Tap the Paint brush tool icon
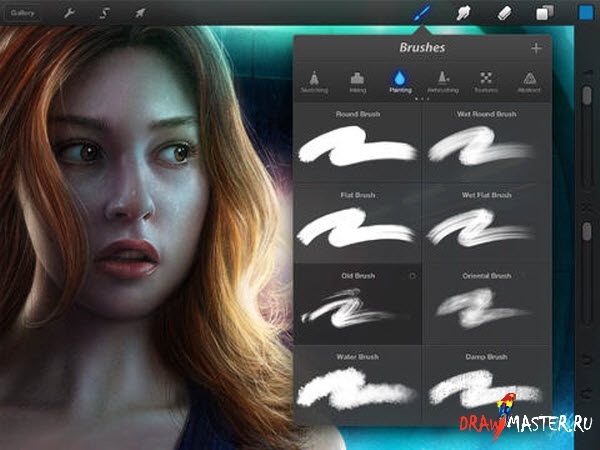 click(x=421, y=13)
